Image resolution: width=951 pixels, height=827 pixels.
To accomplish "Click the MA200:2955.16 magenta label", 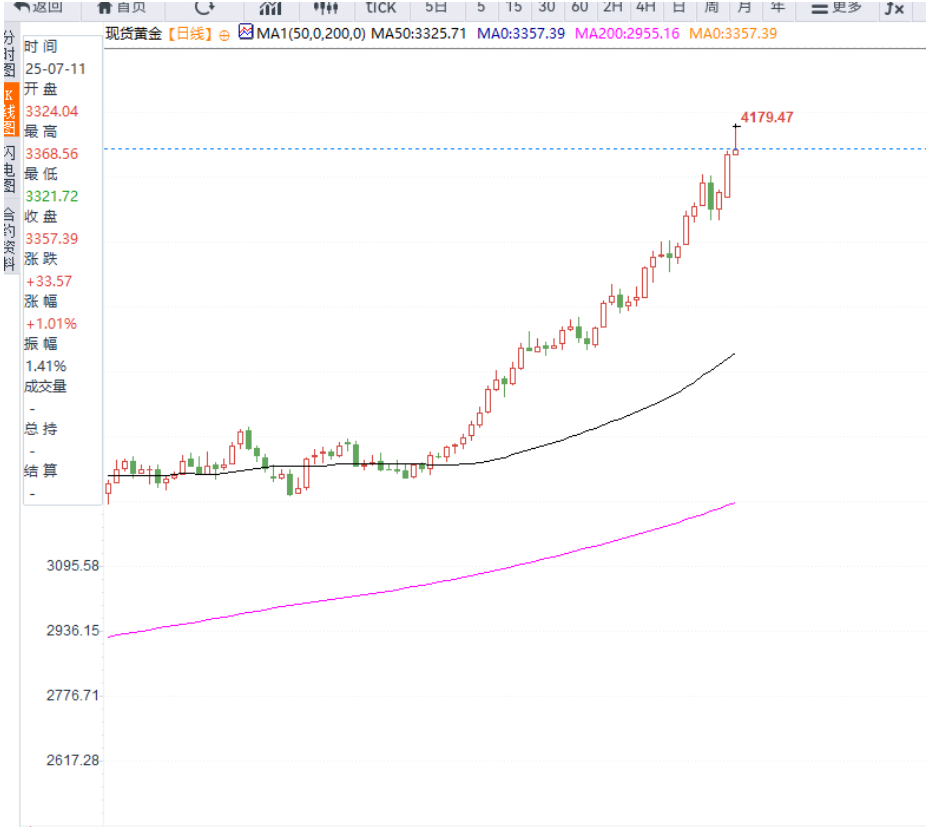I will 625,33.
